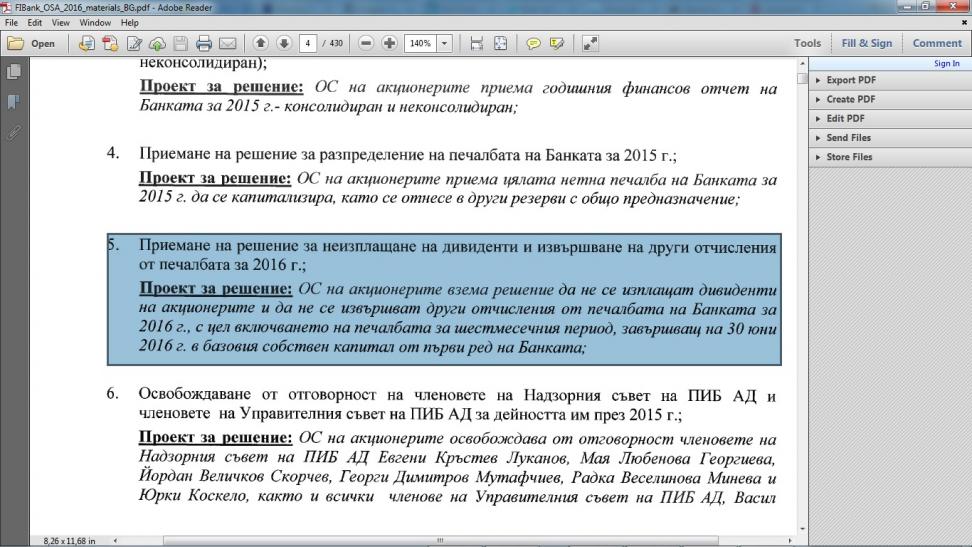Viewport: 972px width, 547px height.
Task: Open the Window menu
Action: [95, 22]
